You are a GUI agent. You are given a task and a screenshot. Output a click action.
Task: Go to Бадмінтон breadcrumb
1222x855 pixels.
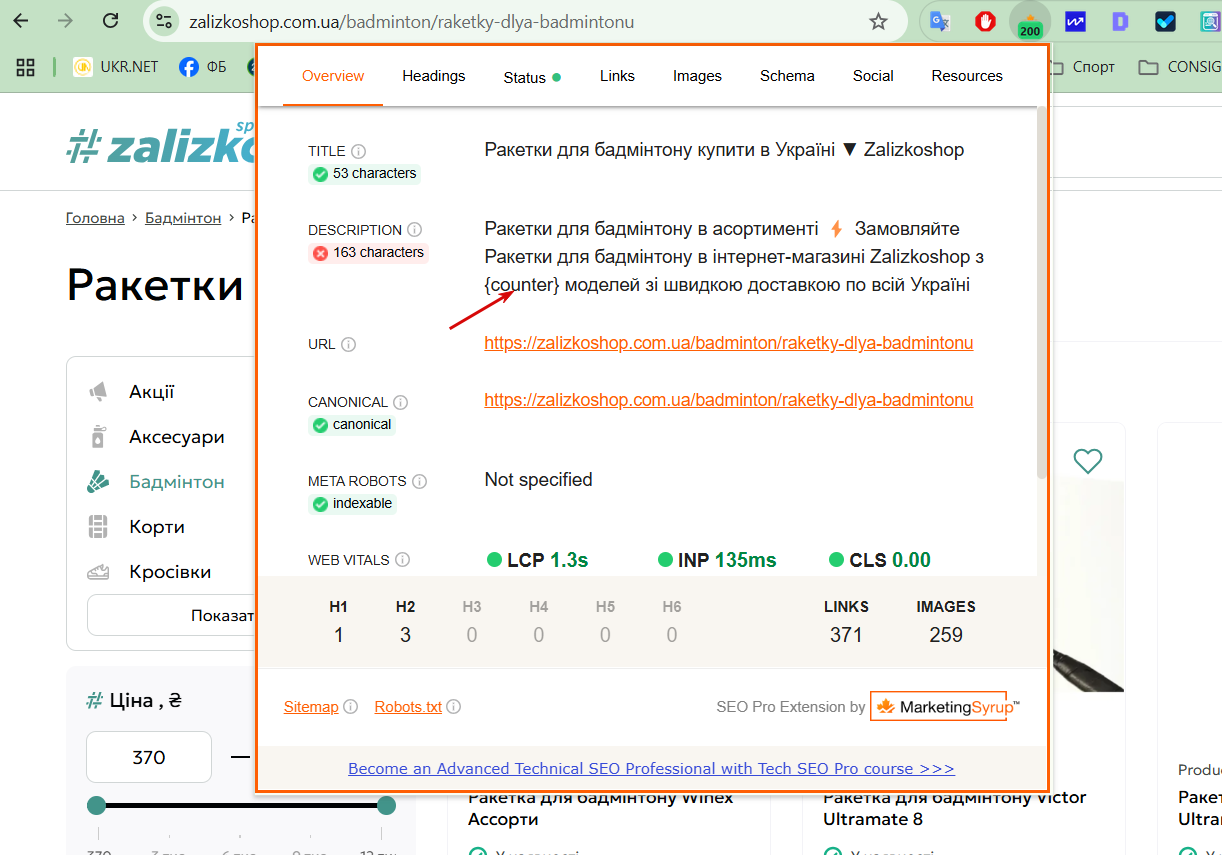[183, 218]
